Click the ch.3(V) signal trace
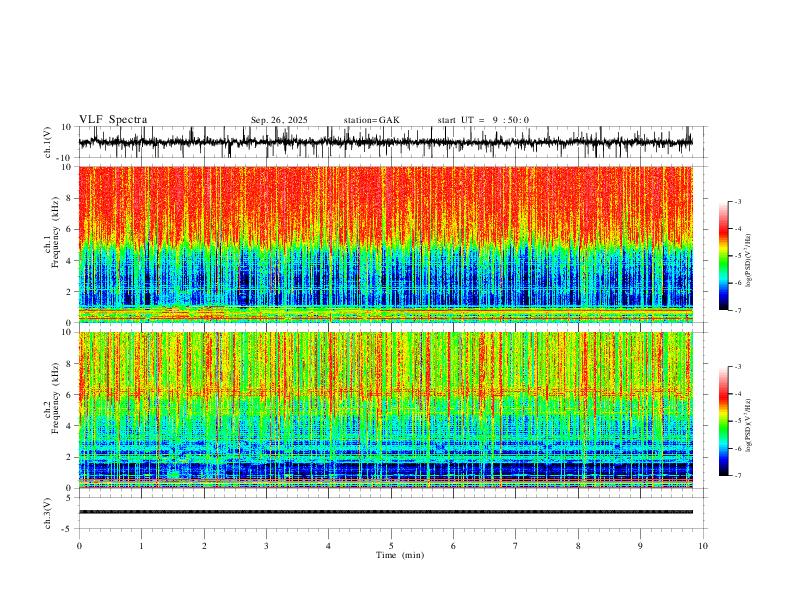Image resolution: width=792 pixels, height=612 pixels. pos(386,512)
